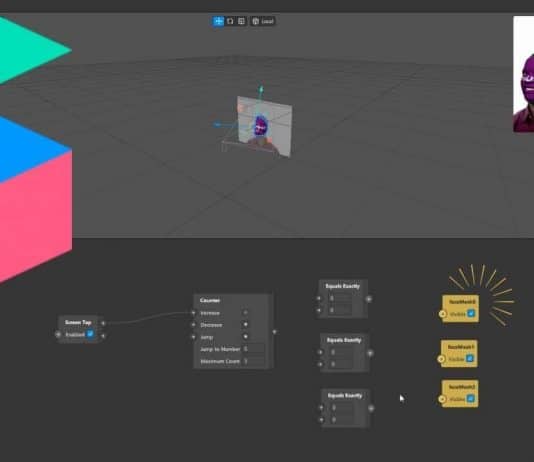This screenshot has height=462, width=534.
Task: Click the Screen Tap lower output port
Action: (x=103, y=336)
